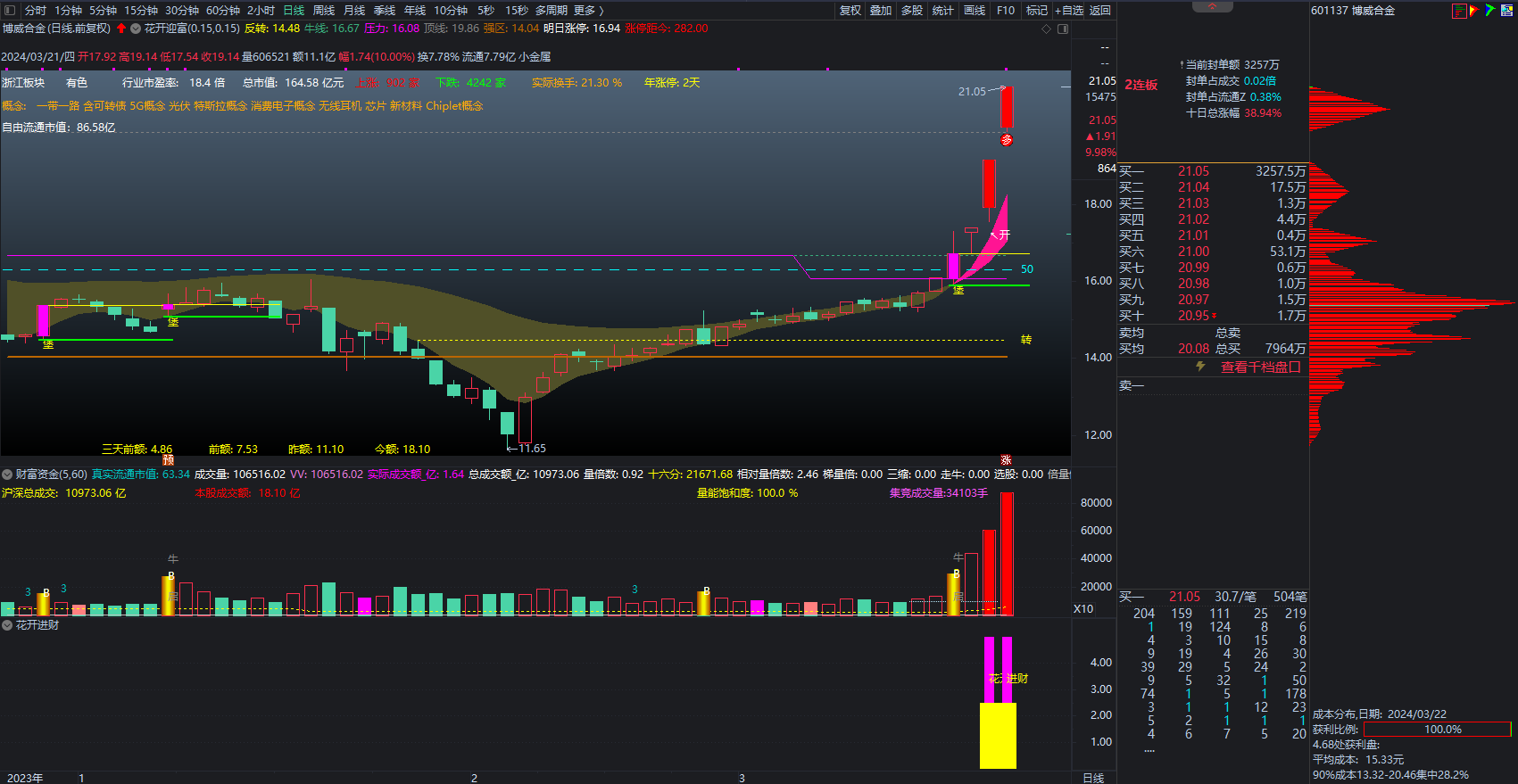Open the 花开迎富 indicator dropdown
This screenshot has height=784, width=1518.
136,29
